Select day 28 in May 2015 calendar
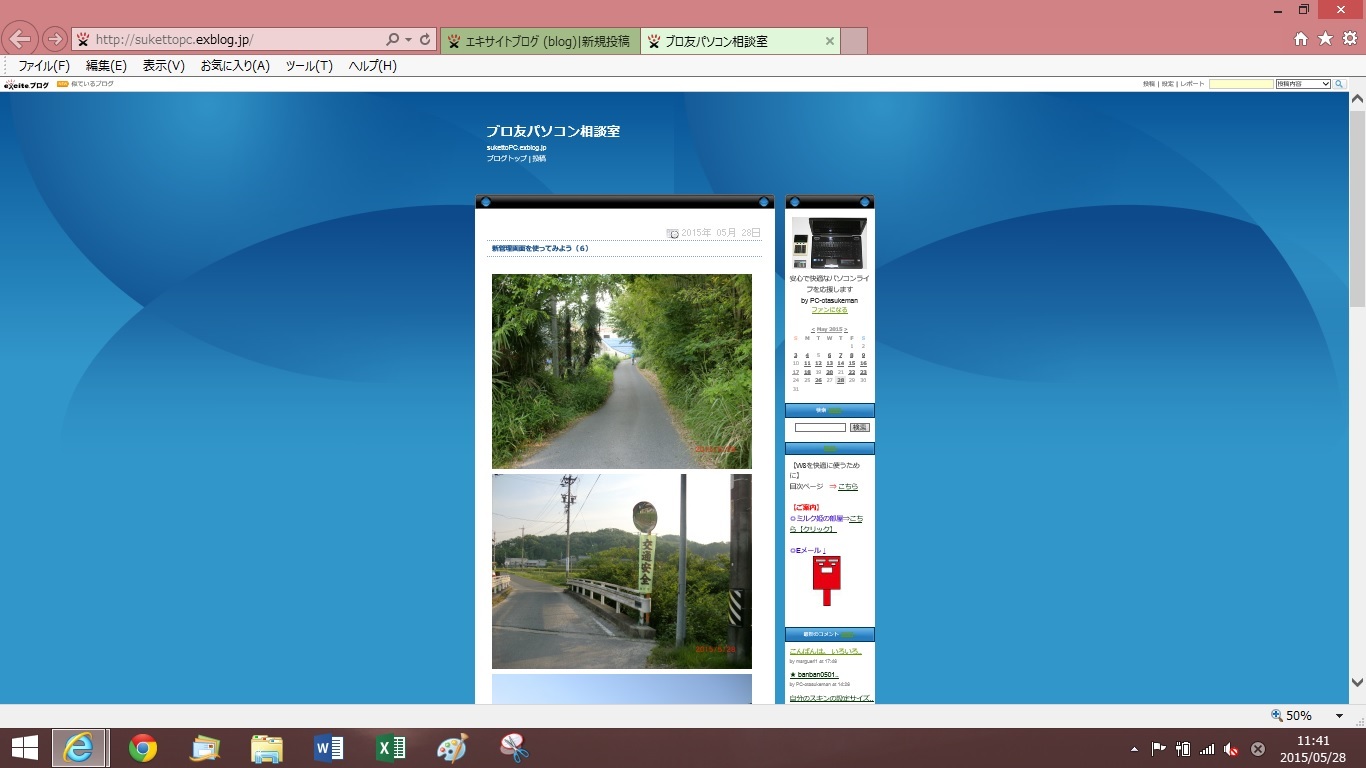Viewport: 1366px width, 768px height. (x=840, y=380)
